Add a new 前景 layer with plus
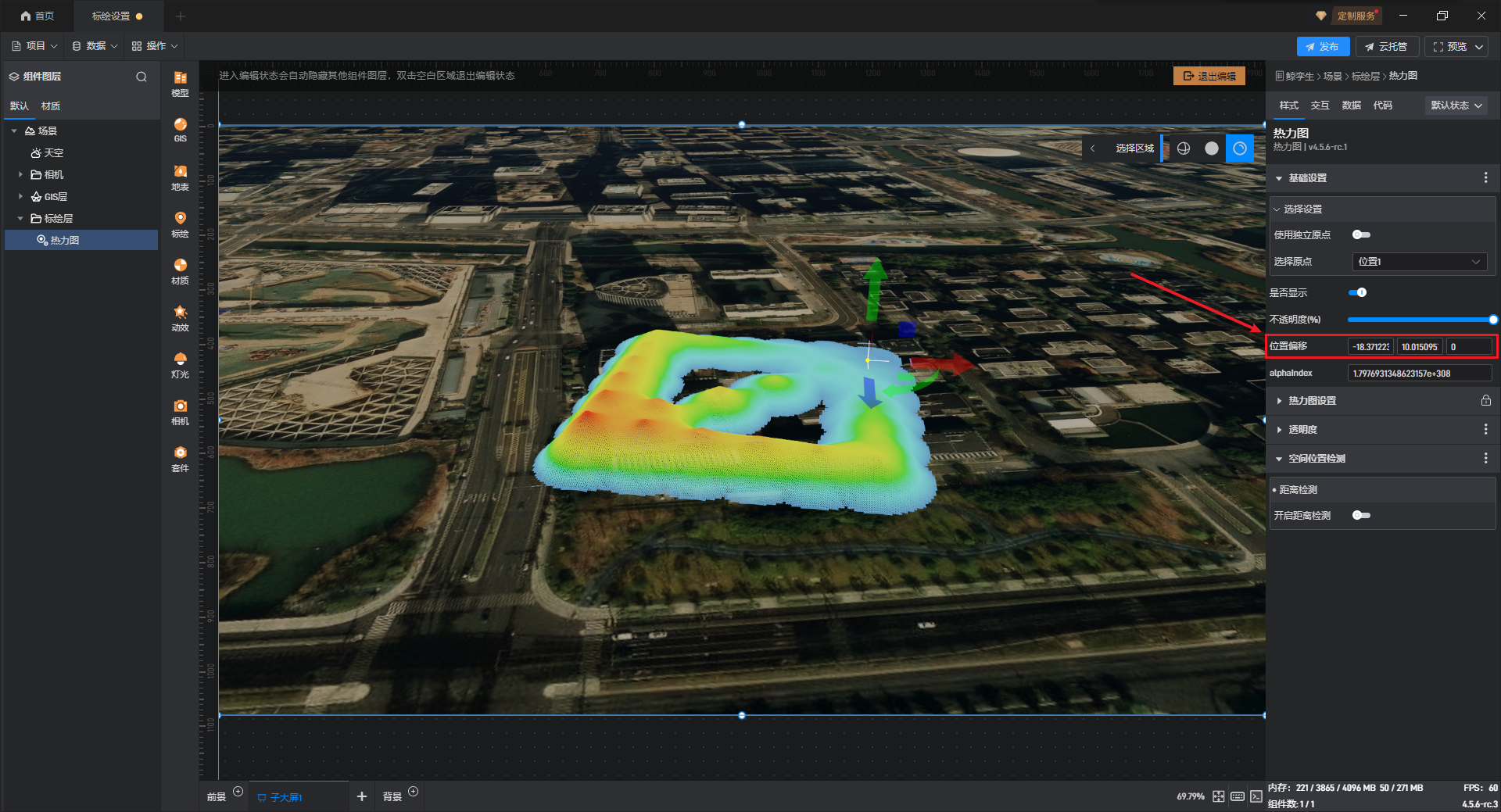This screenshot has height=812, width=1501. tap(238, 792)
